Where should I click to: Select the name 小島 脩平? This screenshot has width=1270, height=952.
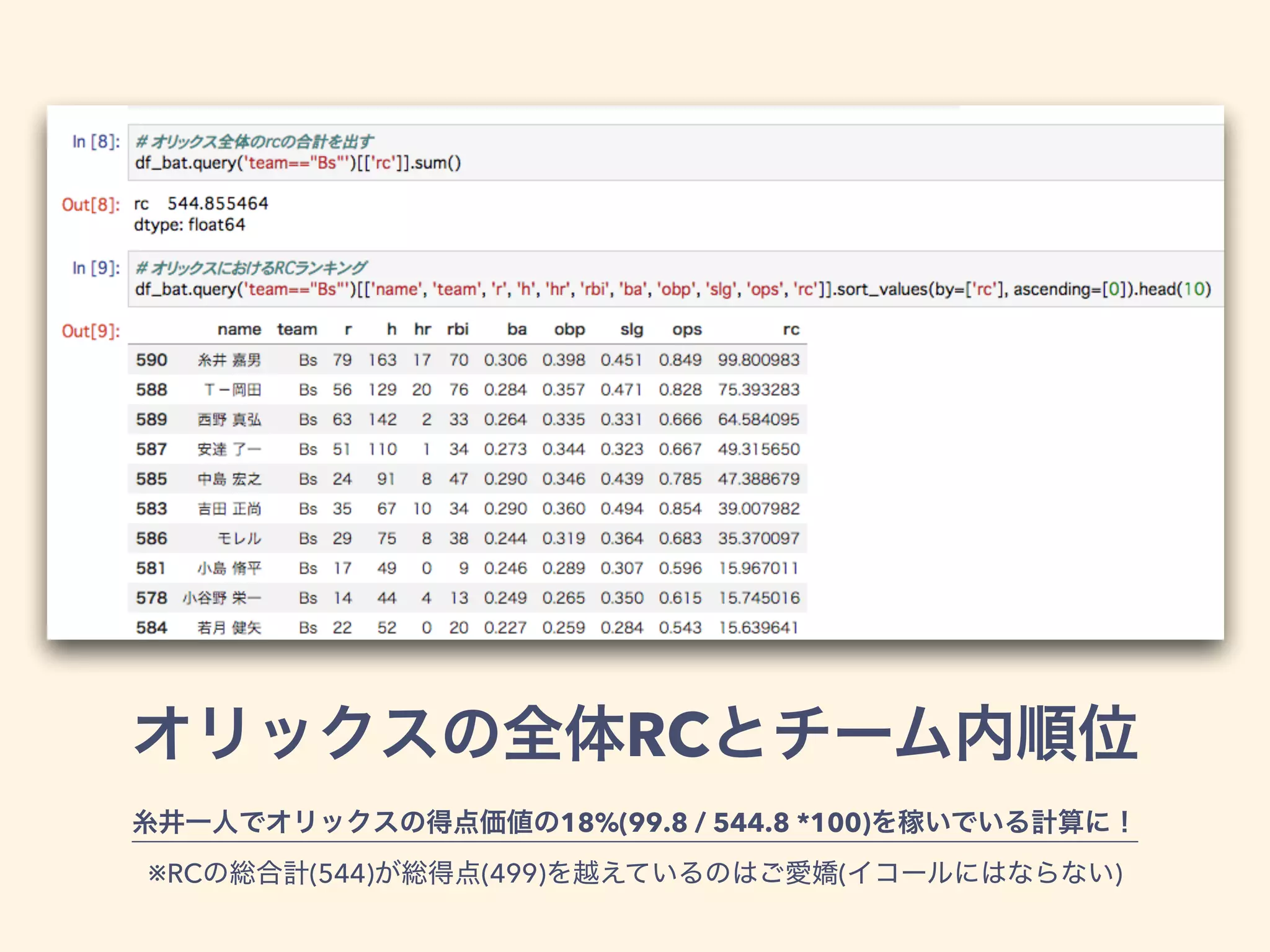point(229,568)
